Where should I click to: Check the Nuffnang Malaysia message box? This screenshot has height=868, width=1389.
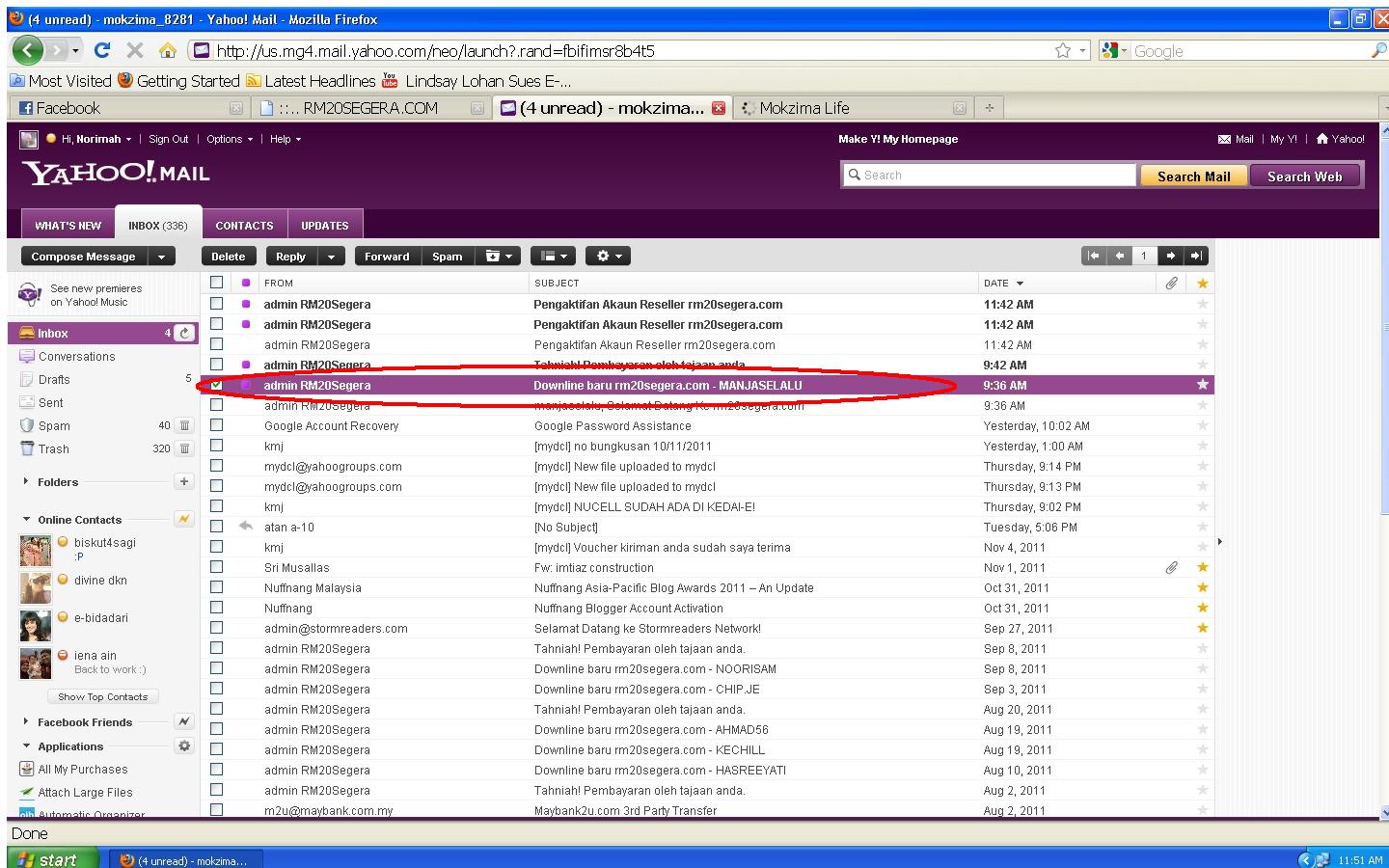[217, 587]
